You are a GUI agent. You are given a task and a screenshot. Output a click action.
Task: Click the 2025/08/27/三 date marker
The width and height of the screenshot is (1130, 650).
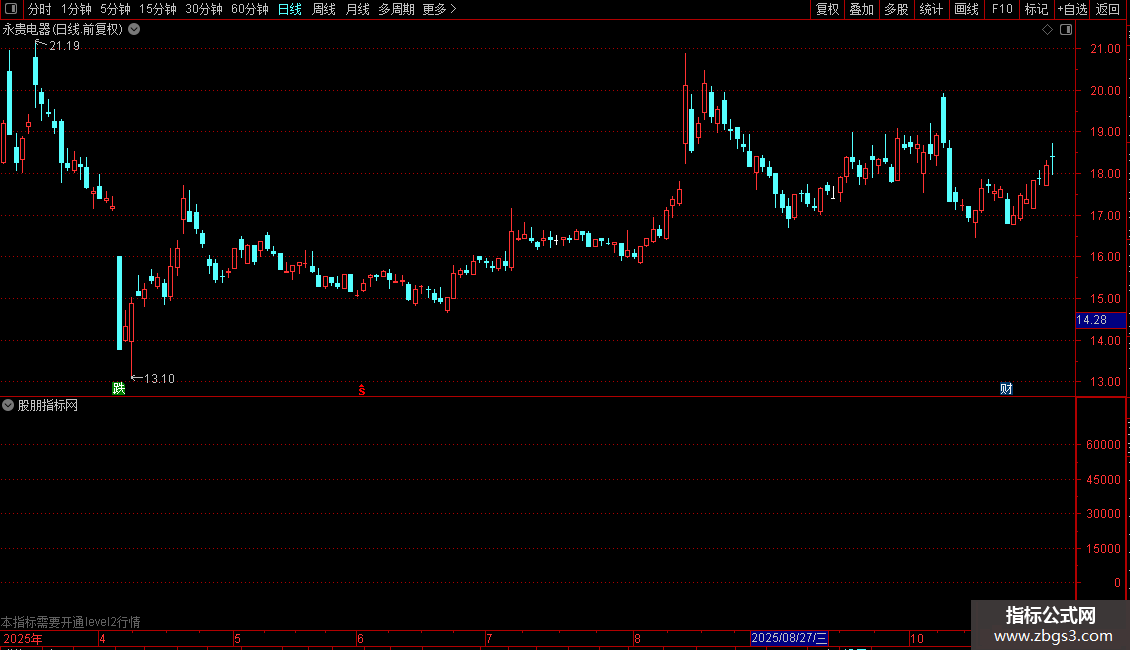(x=788, y=638)
